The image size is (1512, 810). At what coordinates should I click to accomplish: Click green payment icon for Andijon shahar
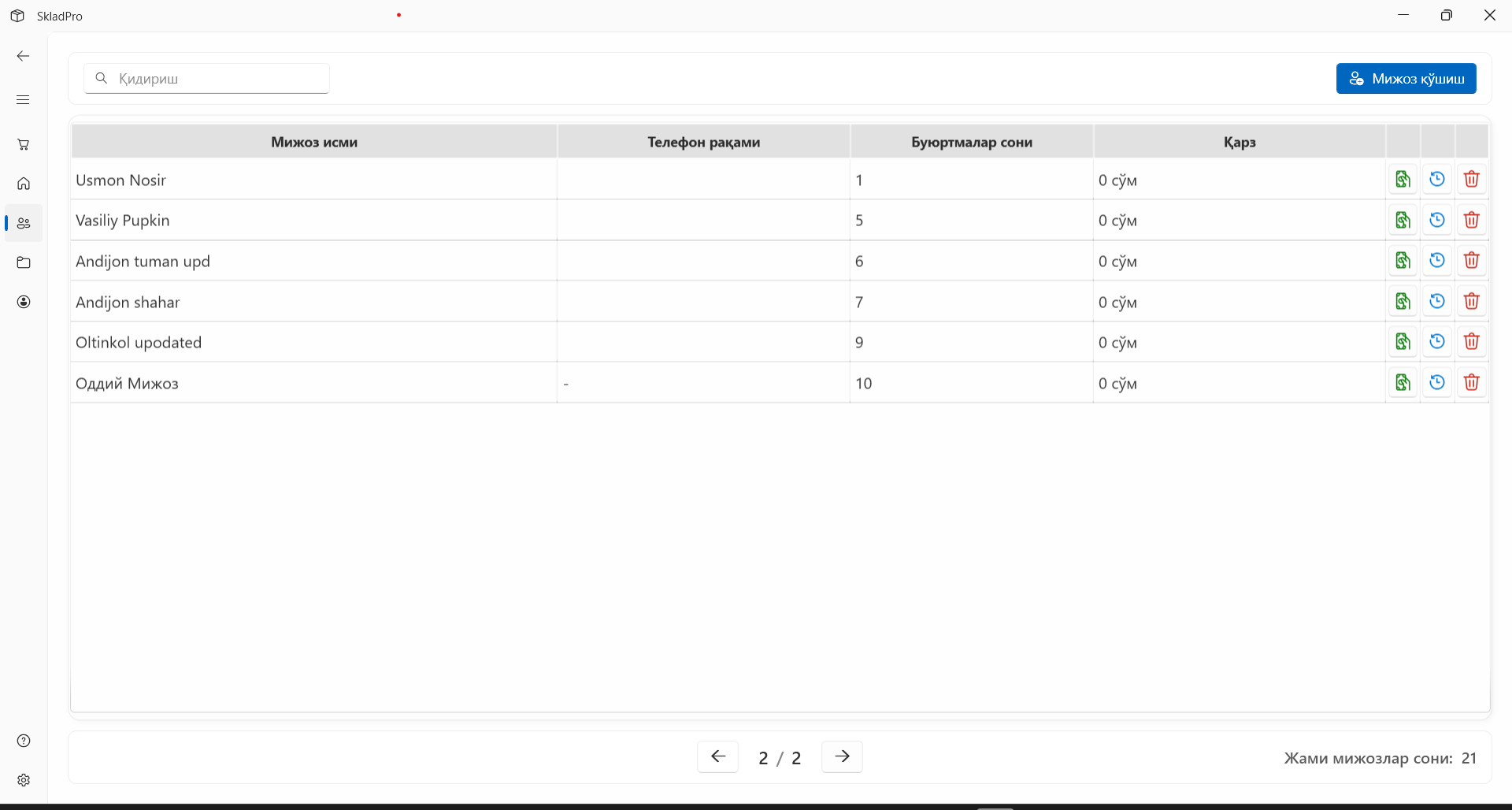1403,301
